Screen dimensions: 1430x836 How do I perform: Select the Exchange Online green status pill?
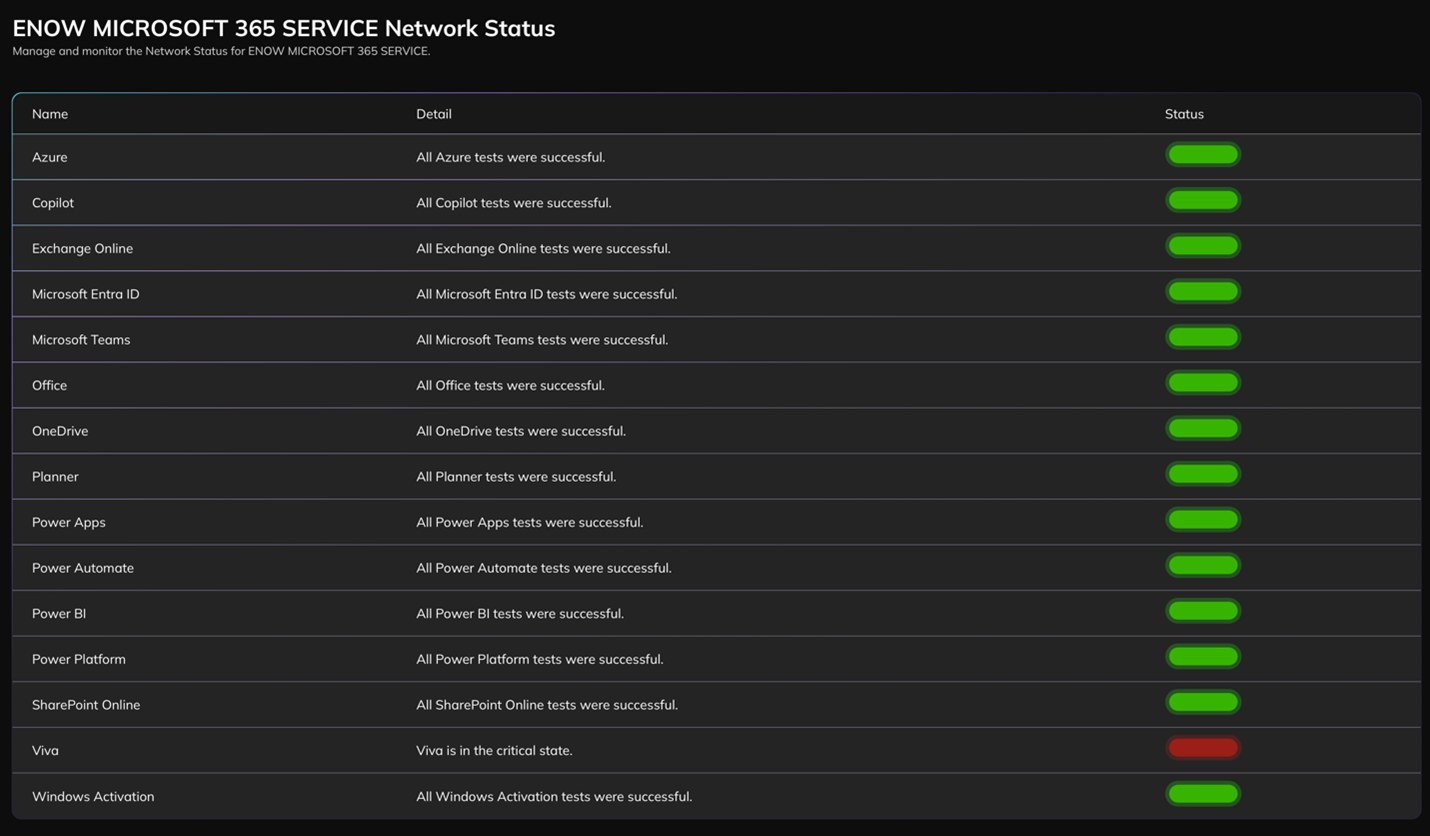click(1203, 246)
